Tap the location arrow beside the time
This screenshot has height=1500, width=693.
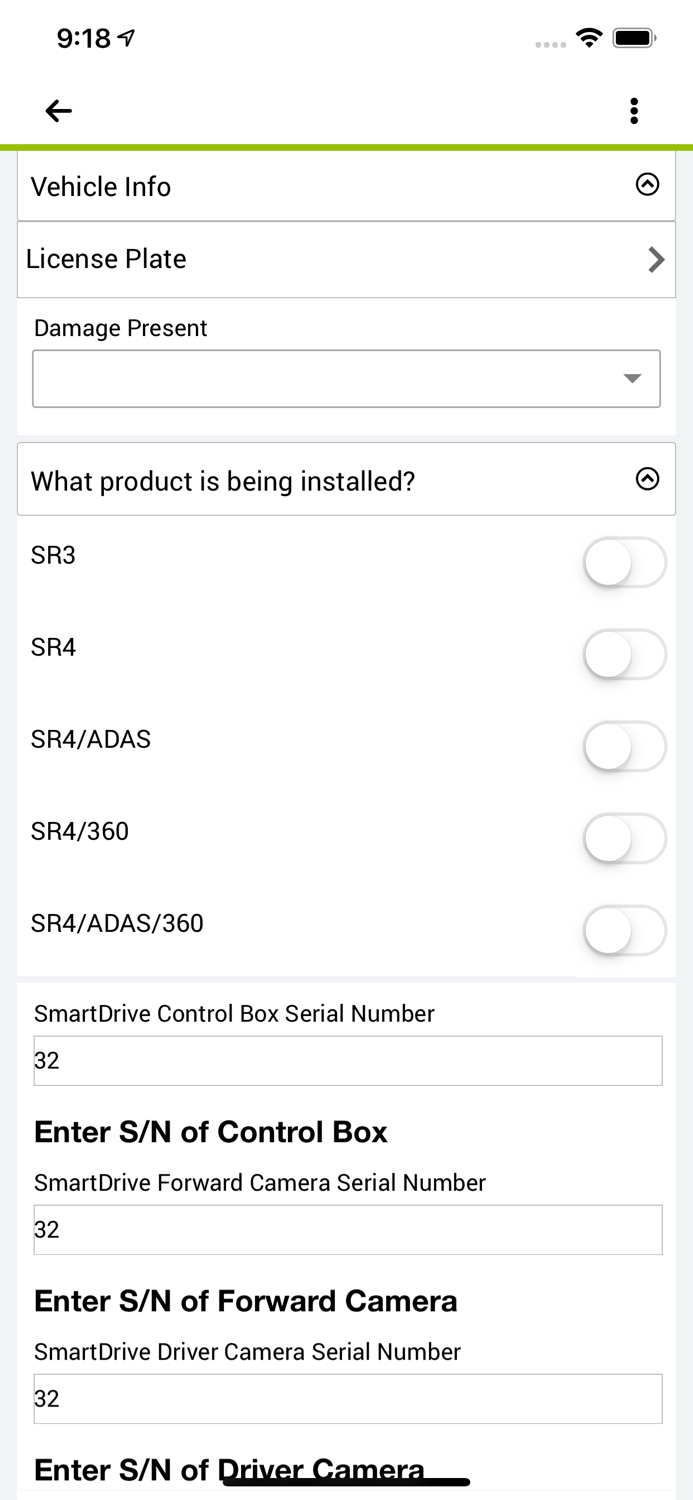[x=126, y=39]
